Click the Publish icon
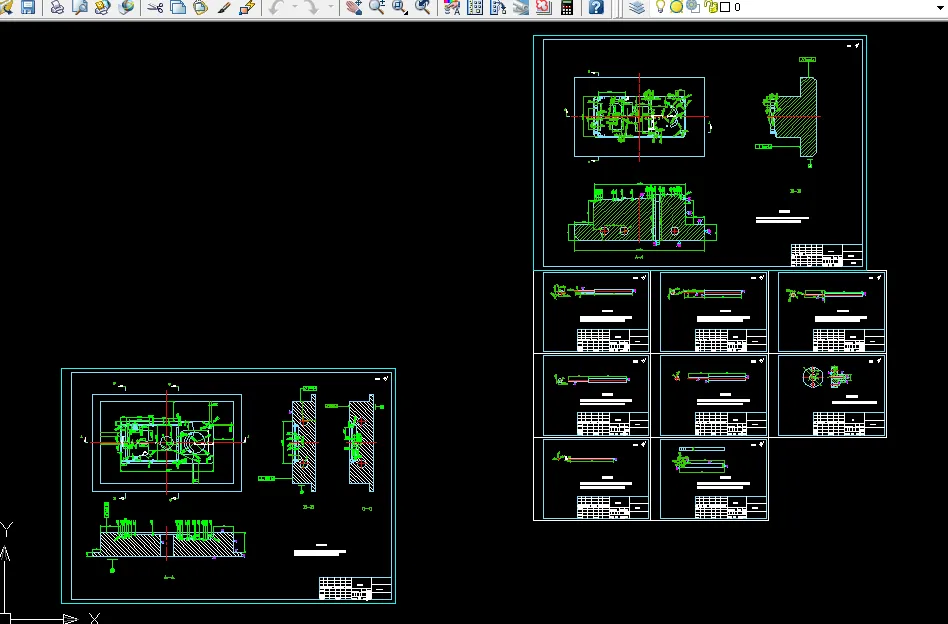This screenshot has height=624, width=948. [103, 7]
